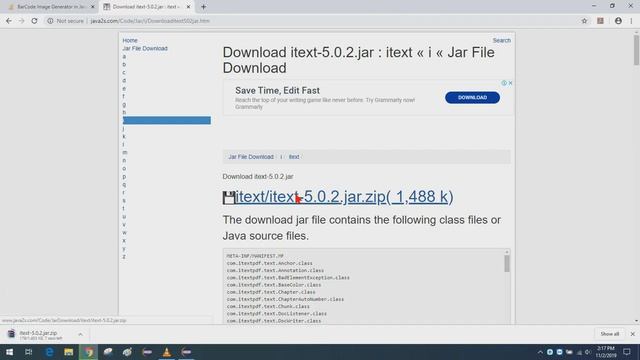
Task: Close the Download itext-5.0.2.jar tab
Action: pyautogui.click(x=188, y=7)
